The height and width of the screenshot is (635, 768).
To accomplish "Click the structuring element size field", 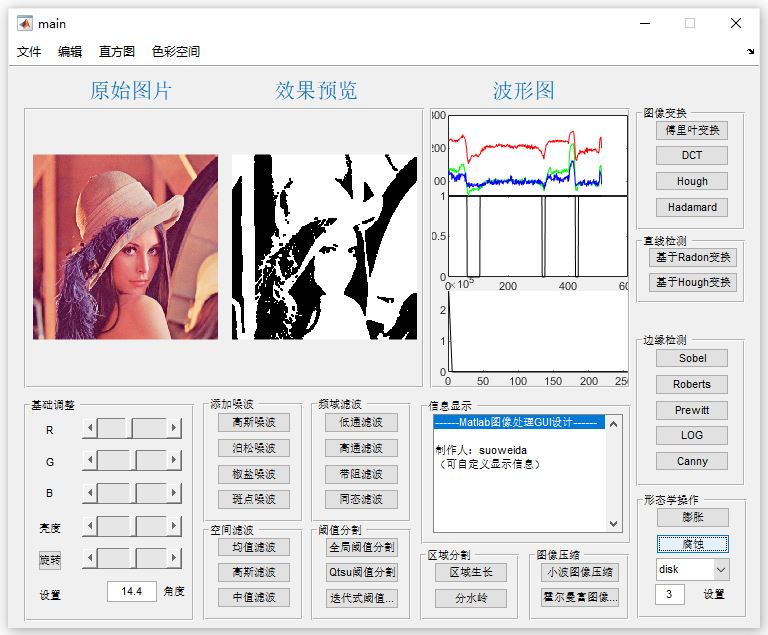I will (670, 594).
